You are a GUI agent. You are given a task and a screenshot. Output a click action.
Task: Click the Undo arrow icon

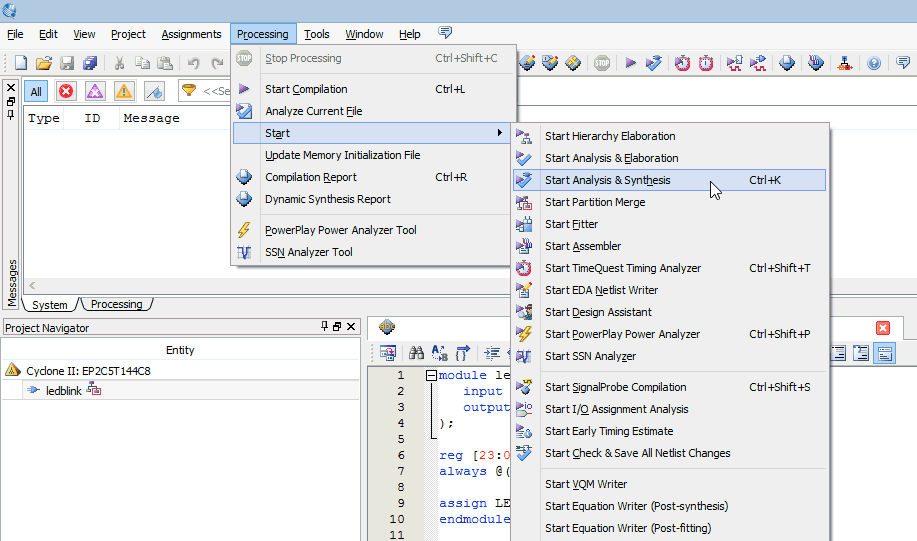(x=194, y=63)
